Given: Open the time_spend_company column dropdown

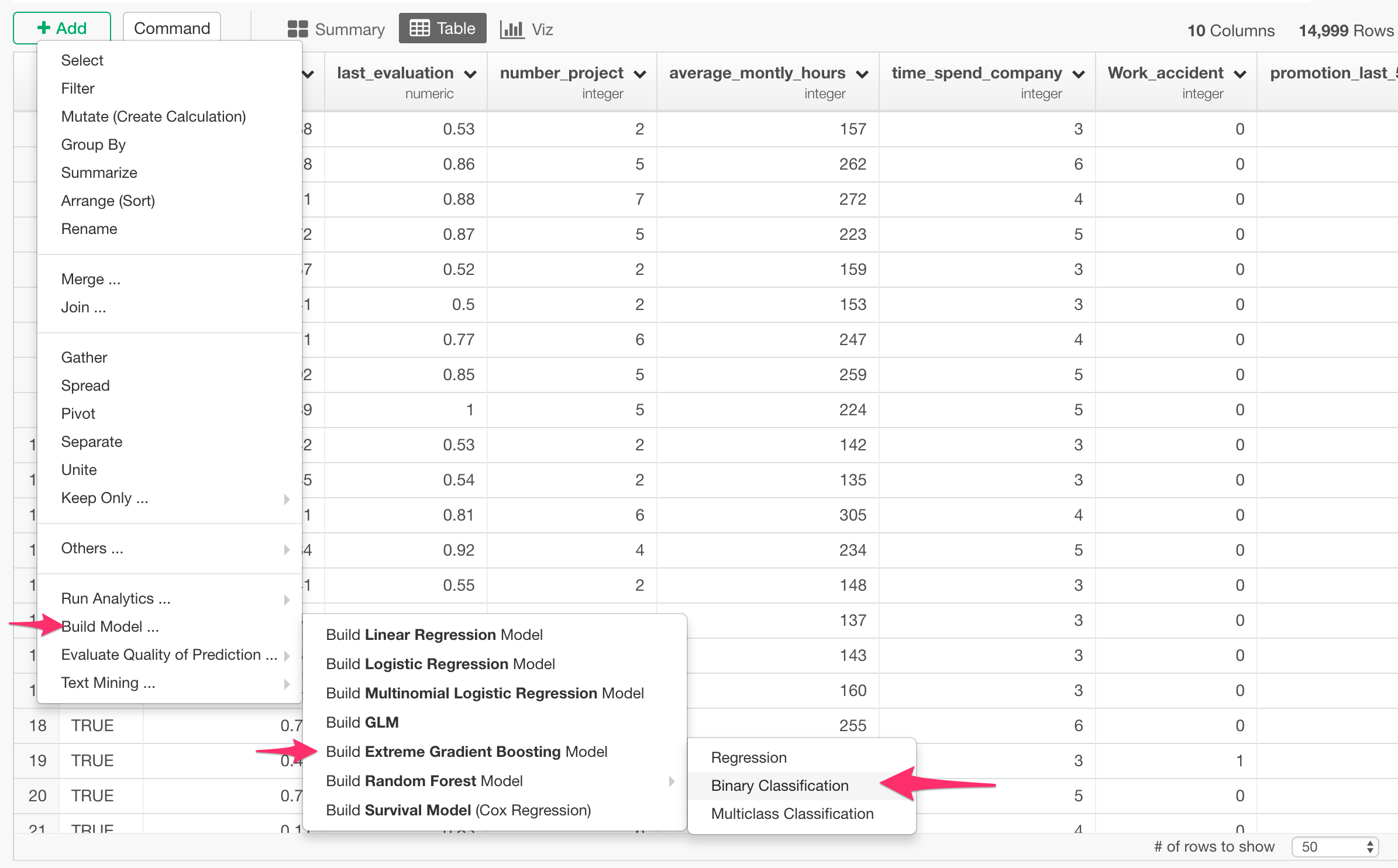Looking at the screenshot, I should pos(1078,73).
